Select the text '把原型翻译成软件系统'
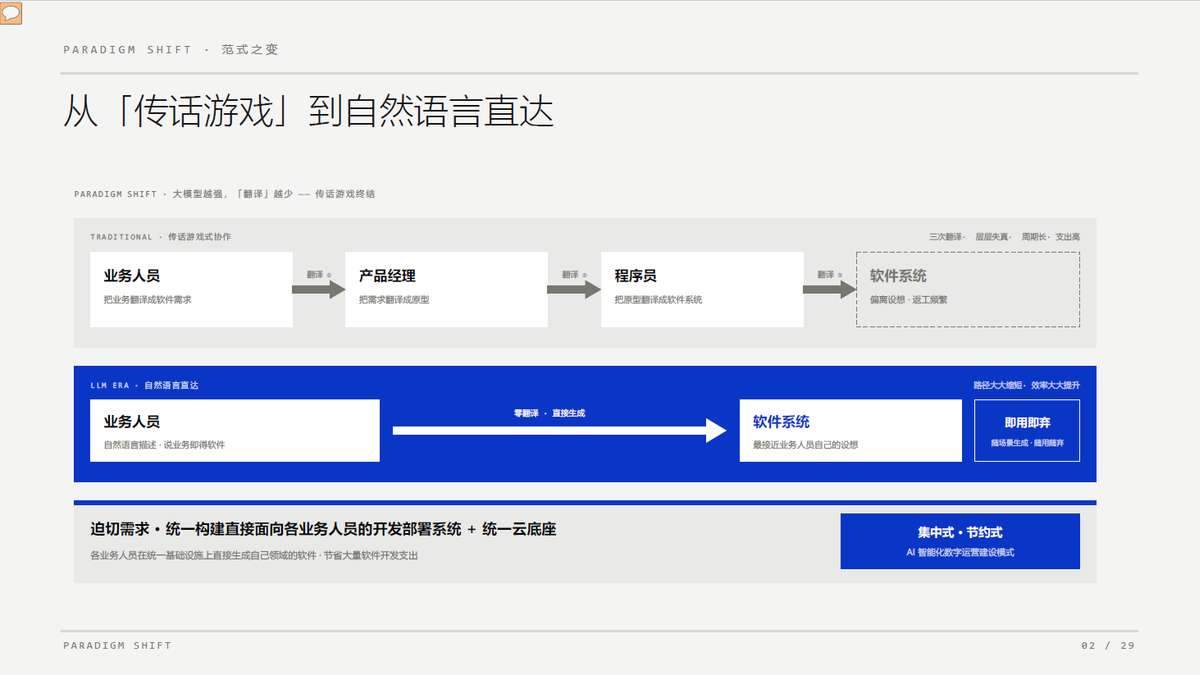This screenshot has width=1200, height=675. pyautogui.click(x=658, y=300)
